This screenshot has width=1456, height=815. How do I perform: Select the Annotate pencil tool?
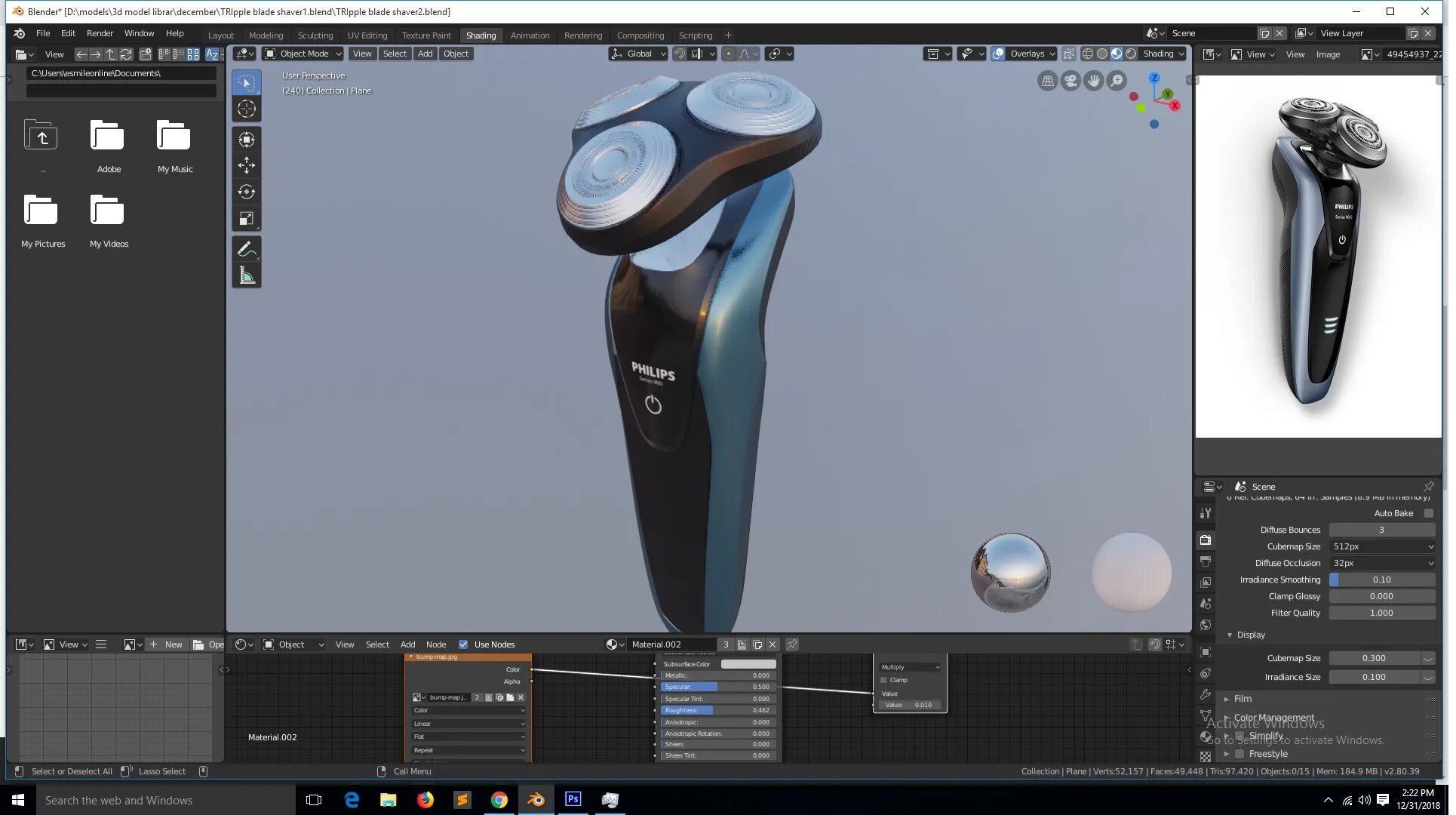pos(247,249)
